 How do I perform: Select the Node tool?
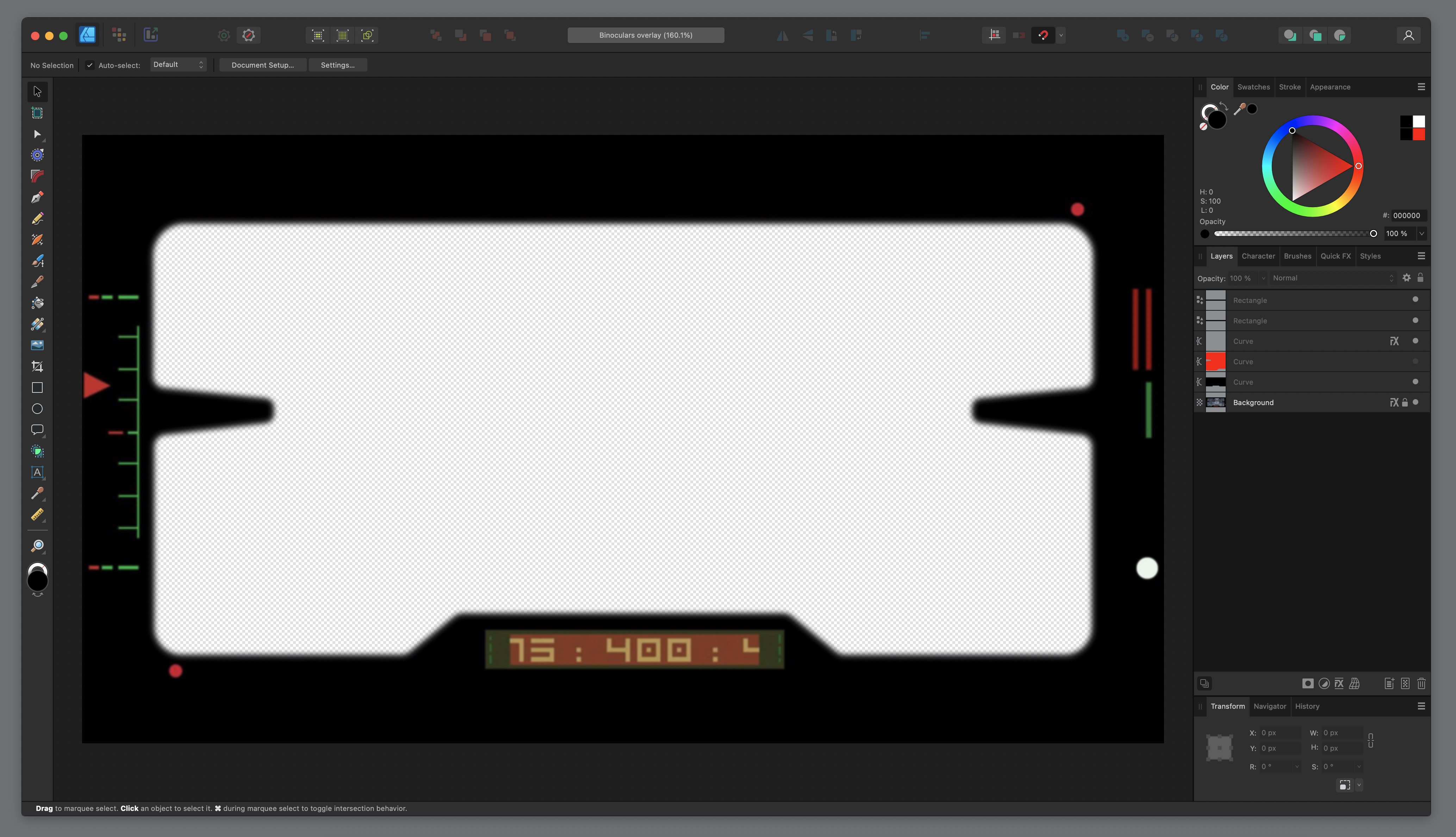pyautogui.click(x=37, y=134)
